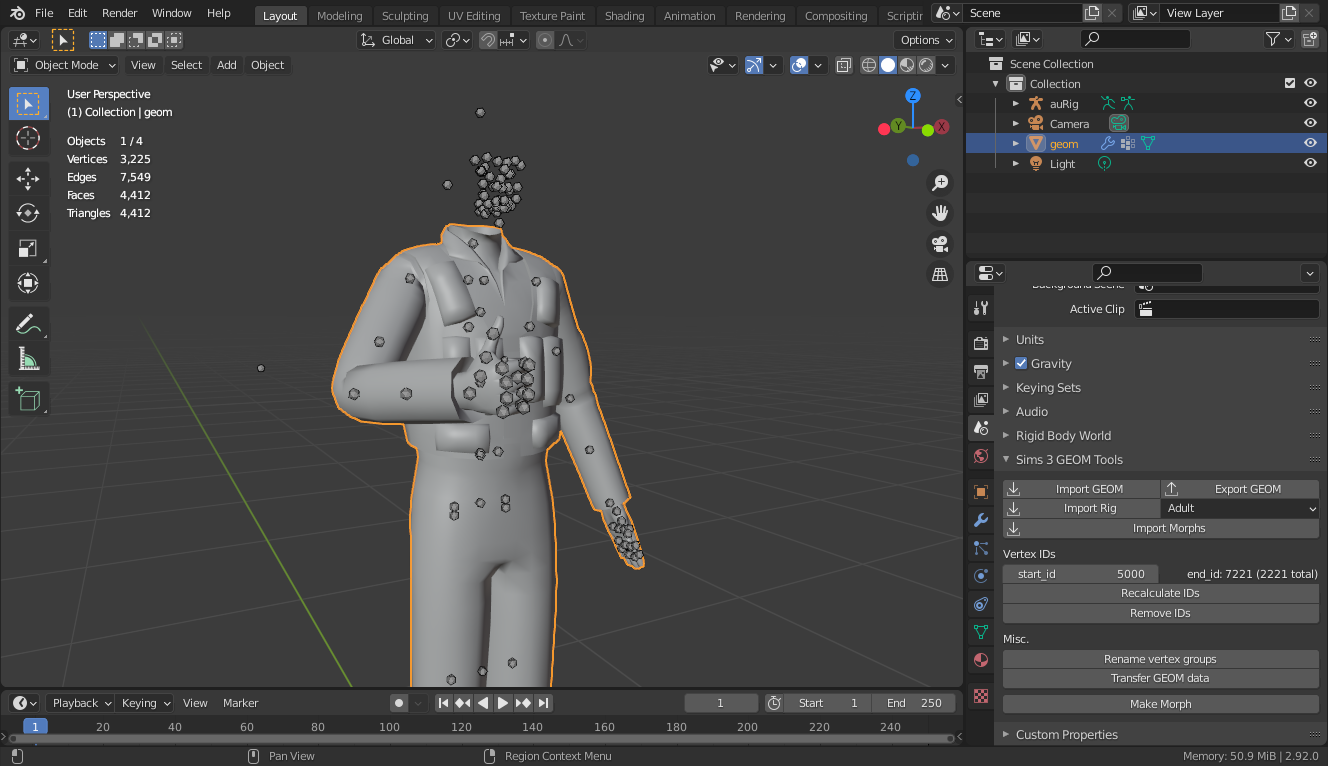1328x766 pixels.
Task: Click the Recalculate IDs button
Action: click(1161, 593)
